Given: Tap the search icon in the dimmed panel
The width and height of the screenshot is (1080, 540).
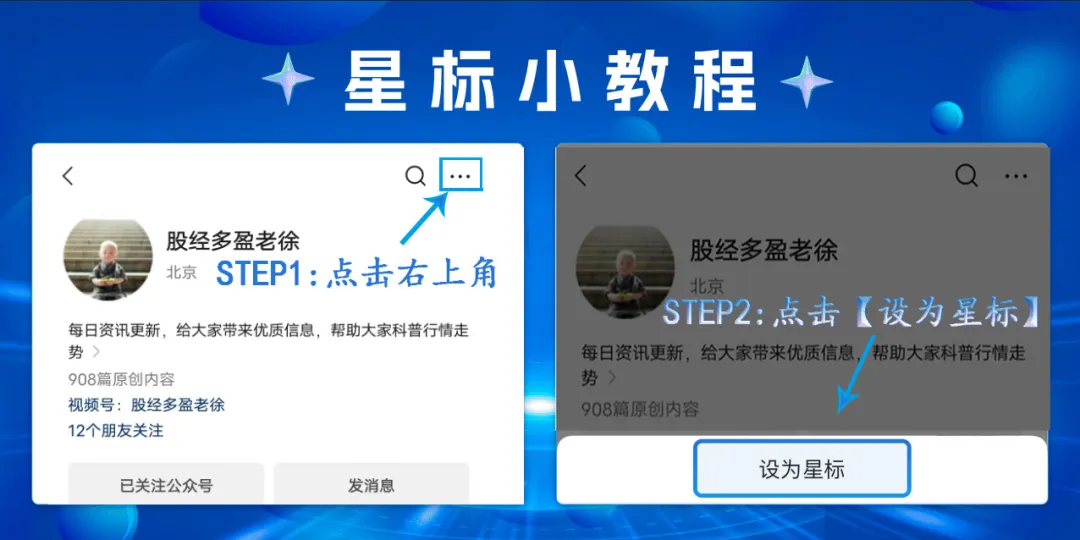Looking at the screenshot, I should (966, 176).
